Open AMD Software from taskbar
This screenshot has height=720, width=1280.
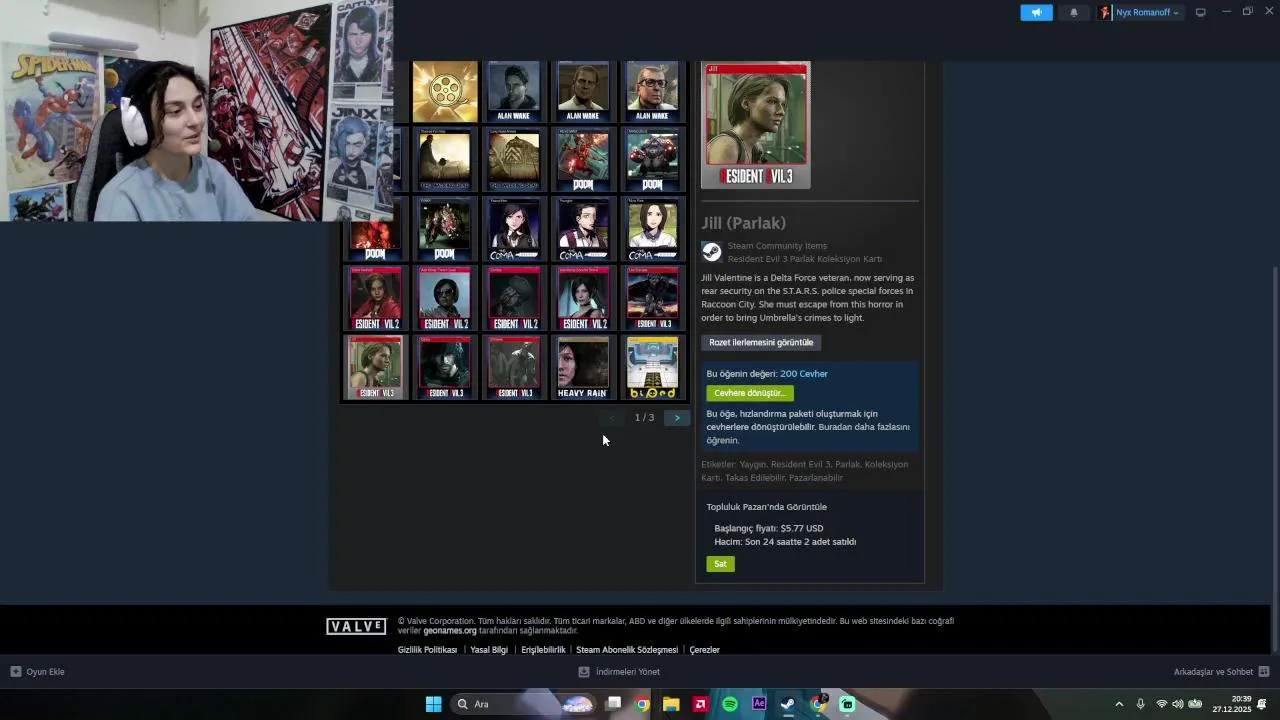700,704
